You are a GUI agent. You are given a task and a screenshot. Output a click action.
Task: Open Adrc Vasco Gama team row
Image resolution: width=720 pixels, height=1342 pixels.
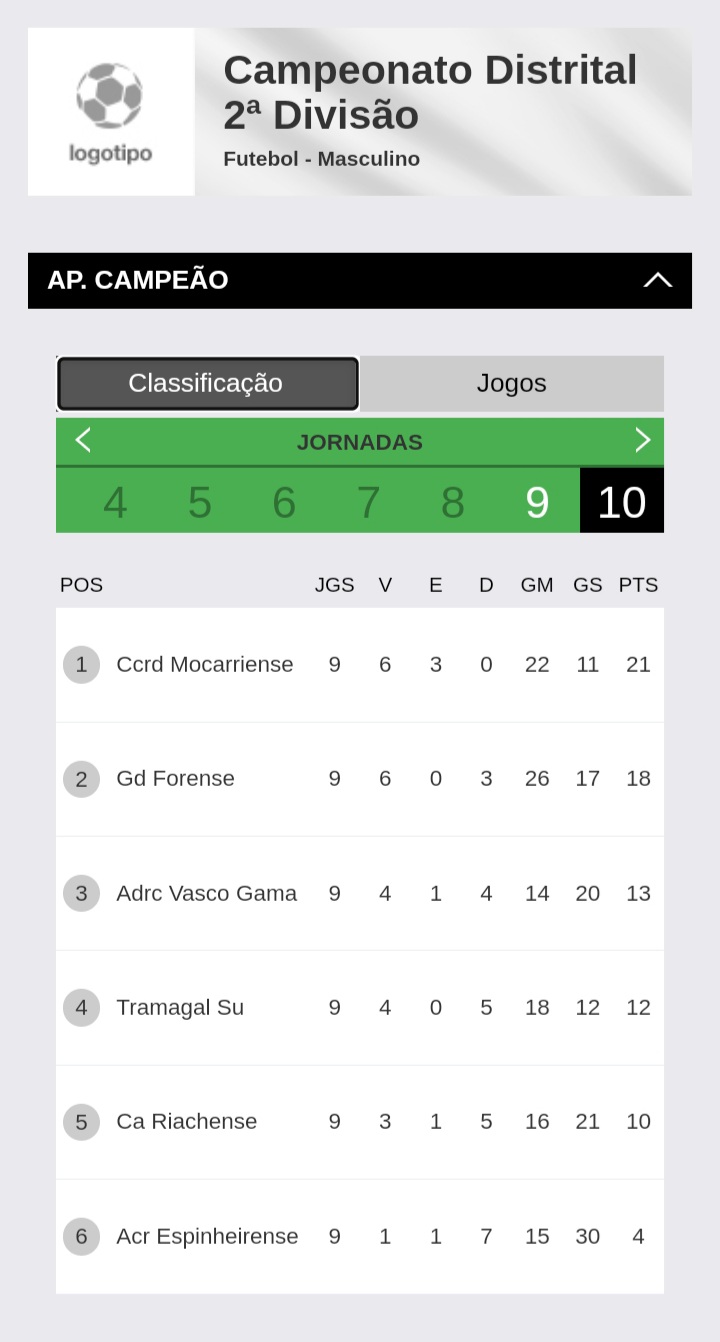pyautogui.click(x=206, y=894)
